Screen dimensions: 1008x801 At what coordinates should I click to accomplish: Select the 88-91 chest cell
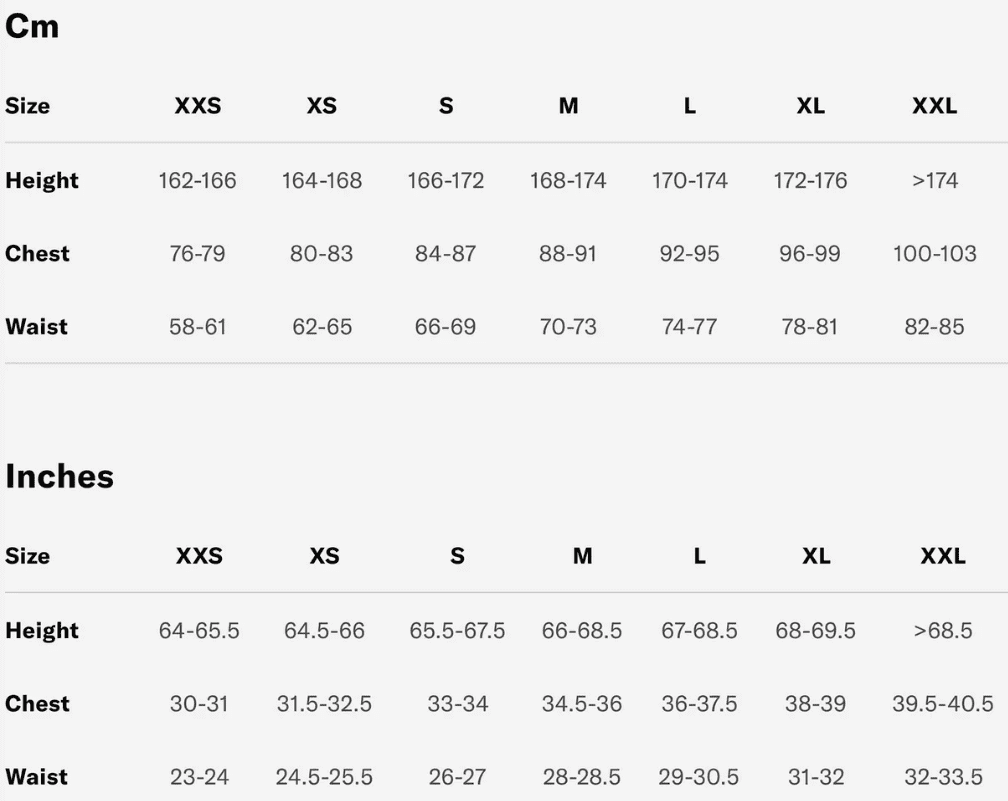tap(568, 254)
